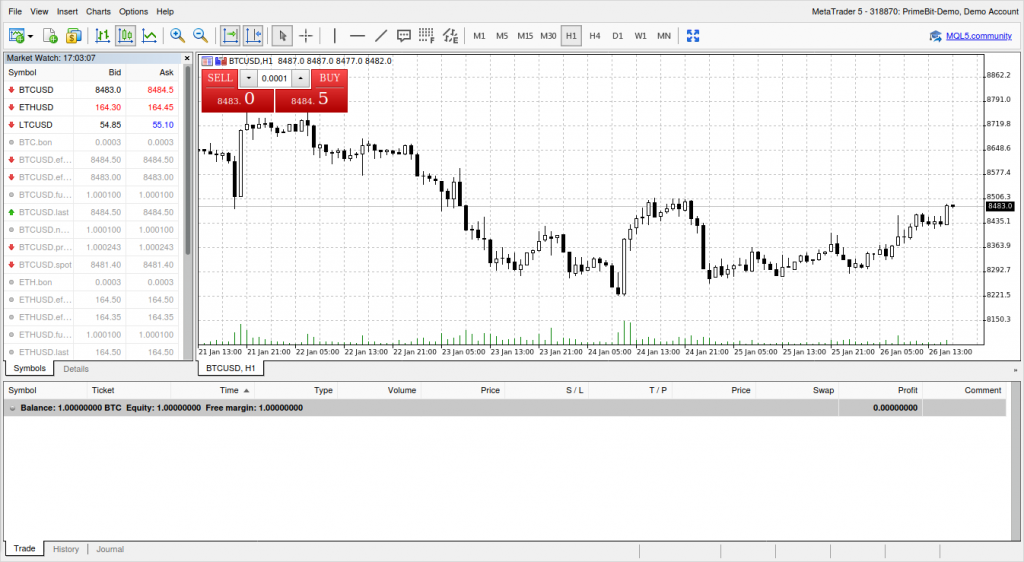Open the new chart dropdown arrow

pyautogui.click(x=30, y=37)
